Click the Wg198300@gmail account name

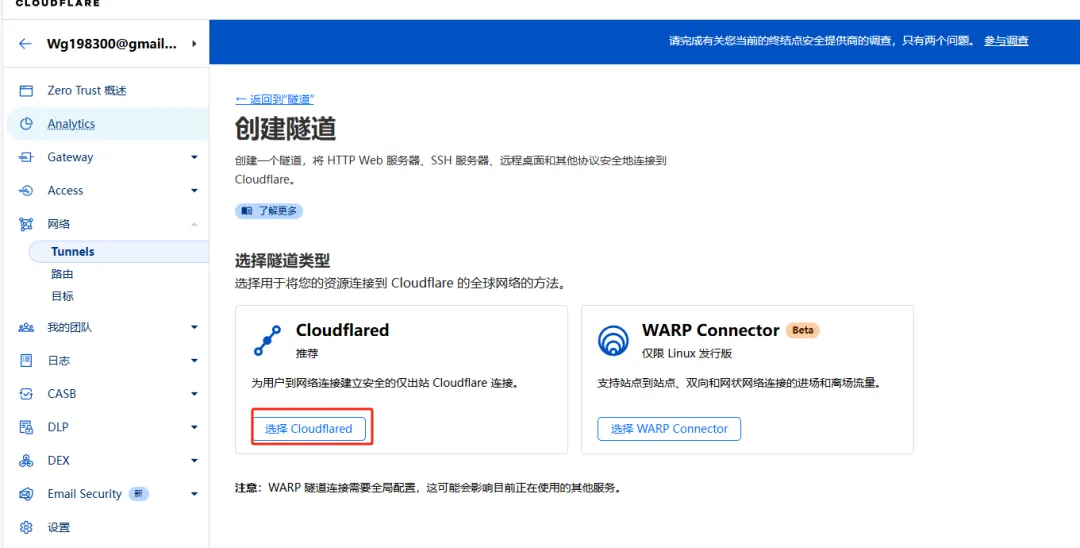pos(112,43)
